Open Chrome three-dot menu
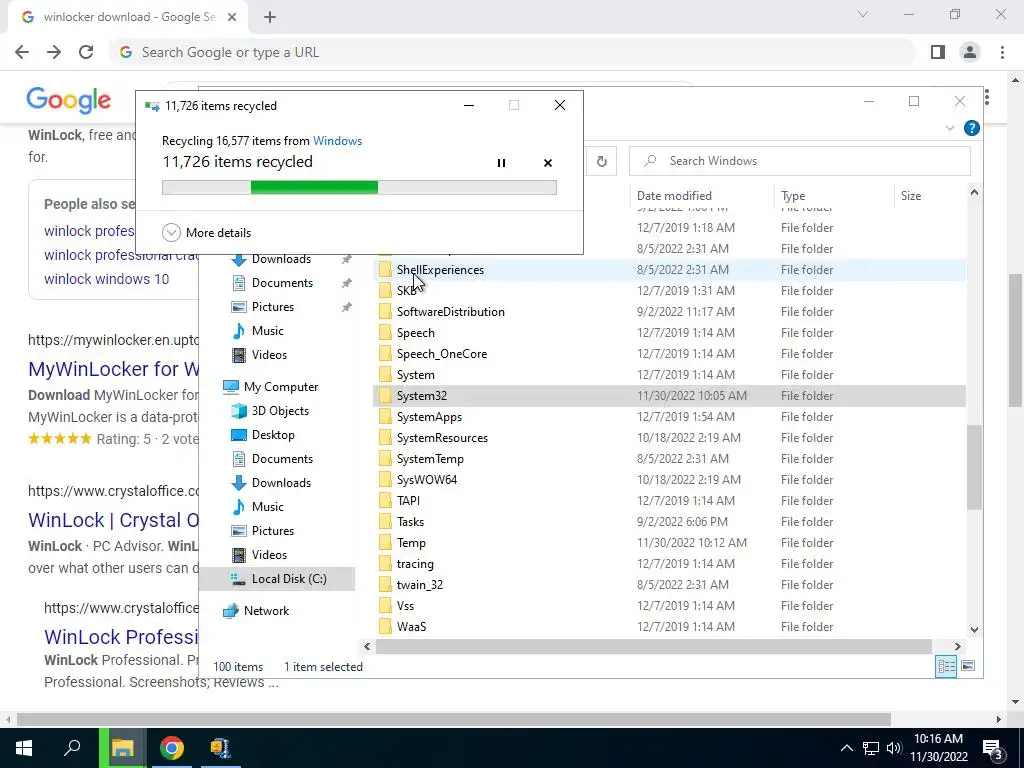 1002,52
